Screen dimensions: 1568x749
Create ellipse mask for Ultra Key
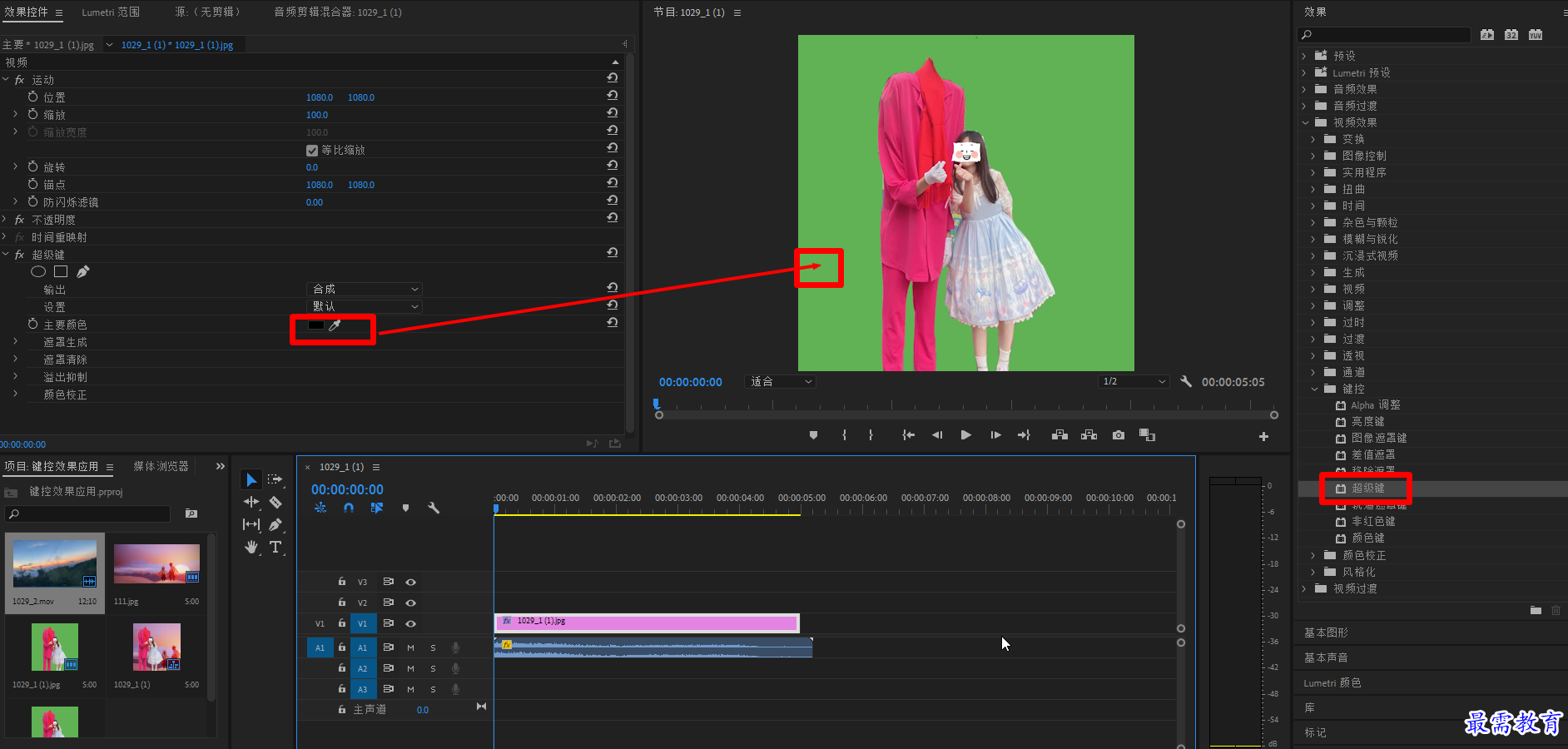[x=38, y=271]
